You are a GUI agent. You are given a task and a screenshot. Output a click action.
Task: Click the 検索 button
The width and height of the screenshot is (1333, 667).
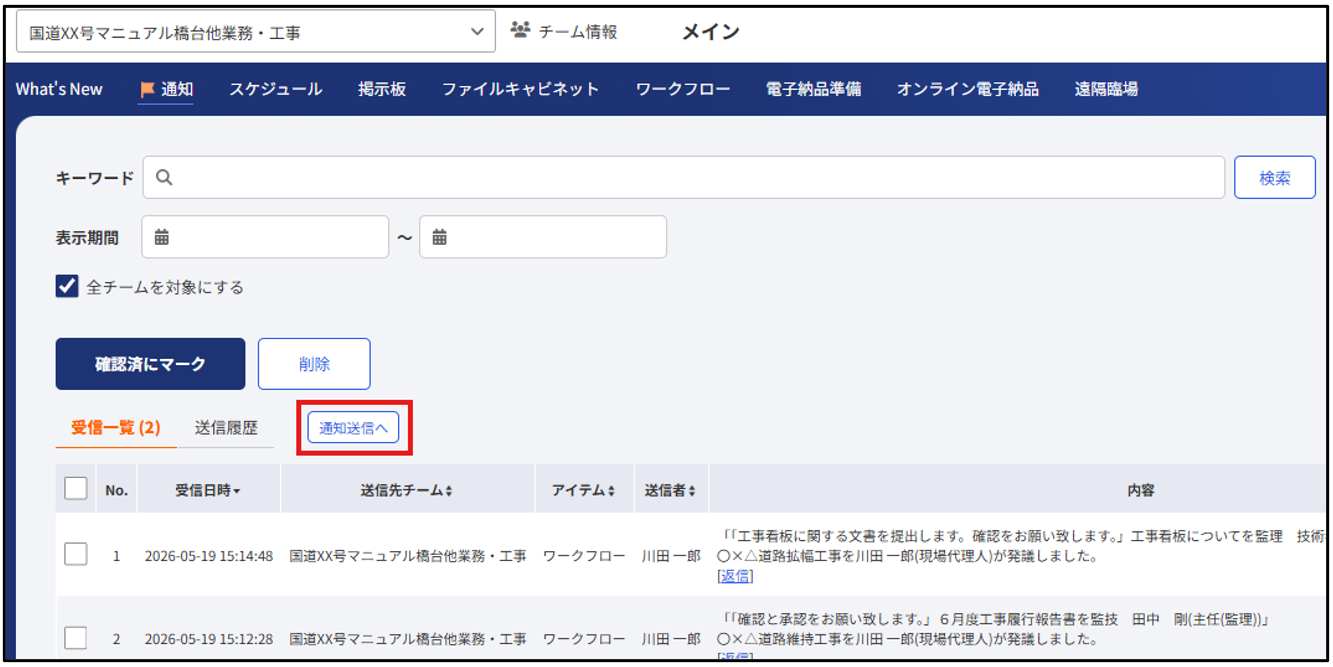(1275, 178)
